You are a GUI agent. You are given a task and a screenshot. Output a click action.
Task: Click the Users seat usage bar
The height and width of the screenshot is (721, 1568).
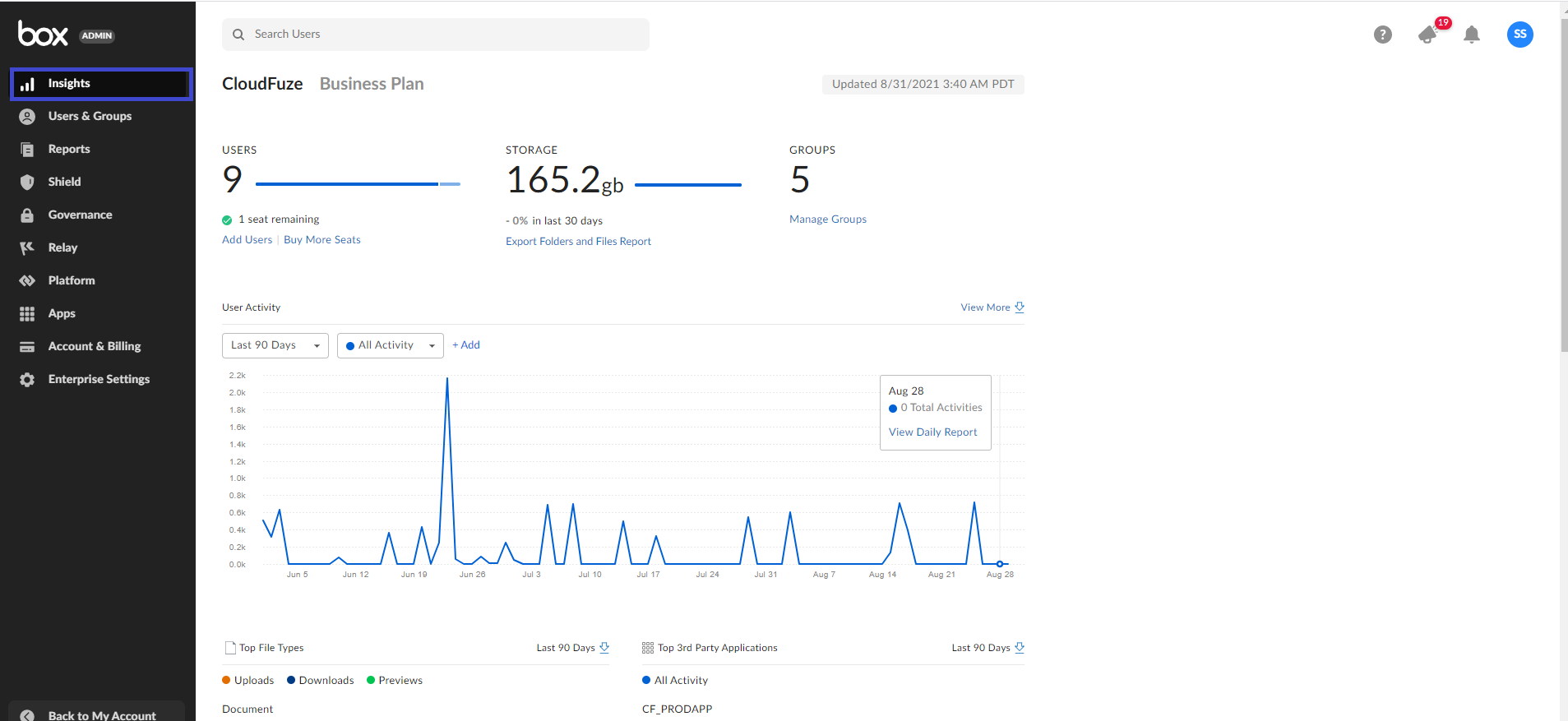pos(358,184)
